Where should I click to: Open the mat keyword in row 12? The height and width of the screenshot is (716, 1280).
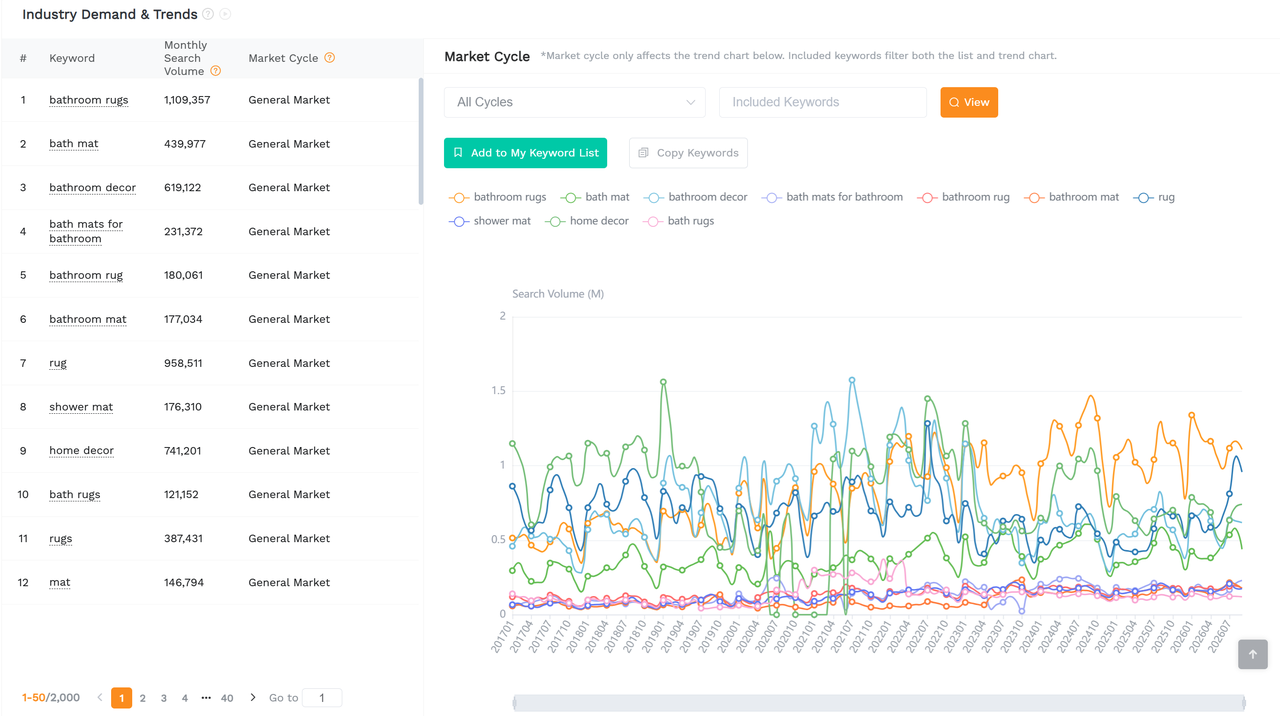(x=60, y=583)
